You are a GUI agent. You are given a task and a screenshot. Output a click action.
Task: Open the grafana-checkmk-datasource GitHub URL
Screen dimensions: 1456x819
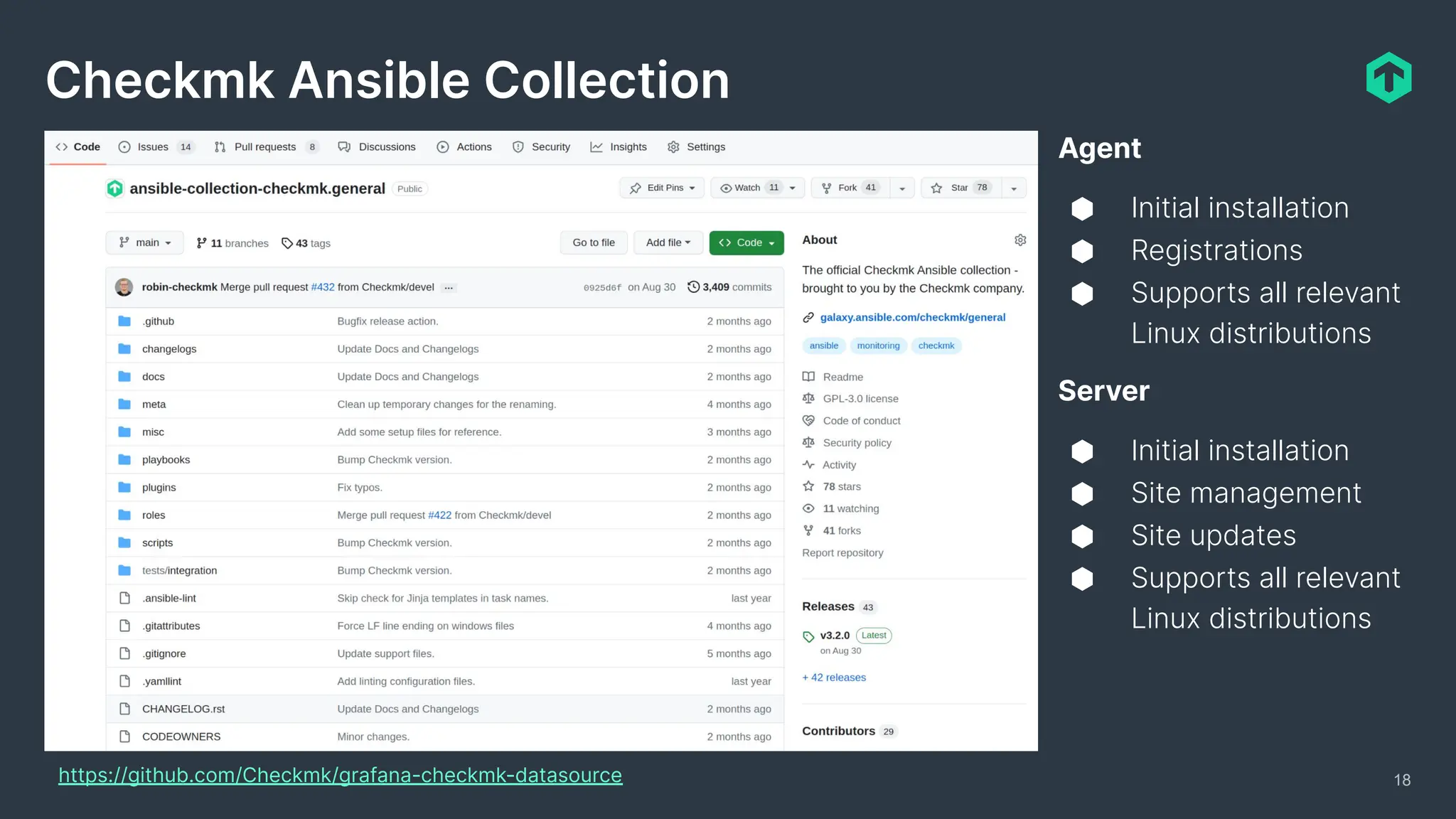pos(341,776)
